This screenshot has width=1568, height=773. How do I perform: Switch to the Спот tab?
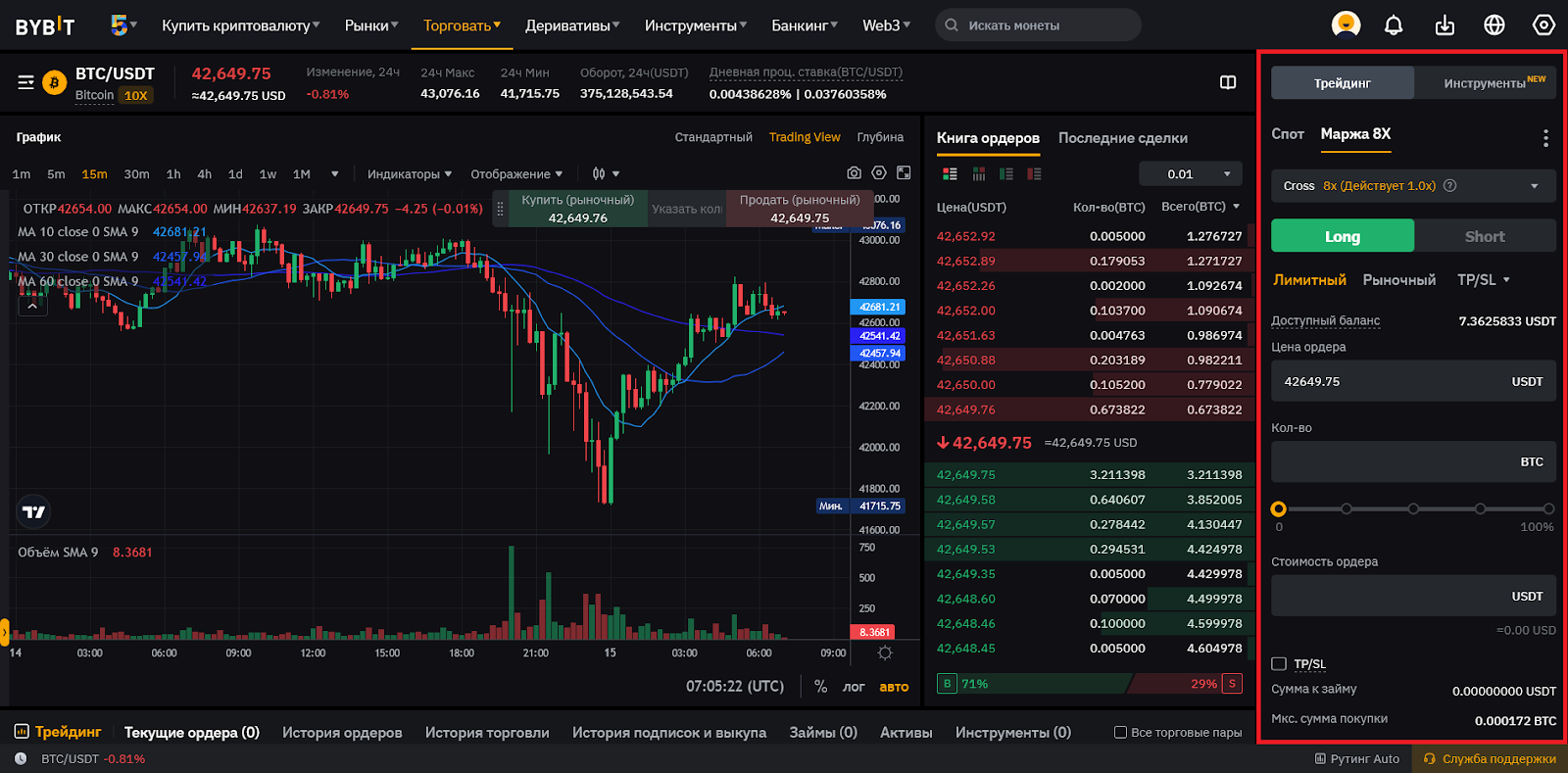[x=1288, y=134]
